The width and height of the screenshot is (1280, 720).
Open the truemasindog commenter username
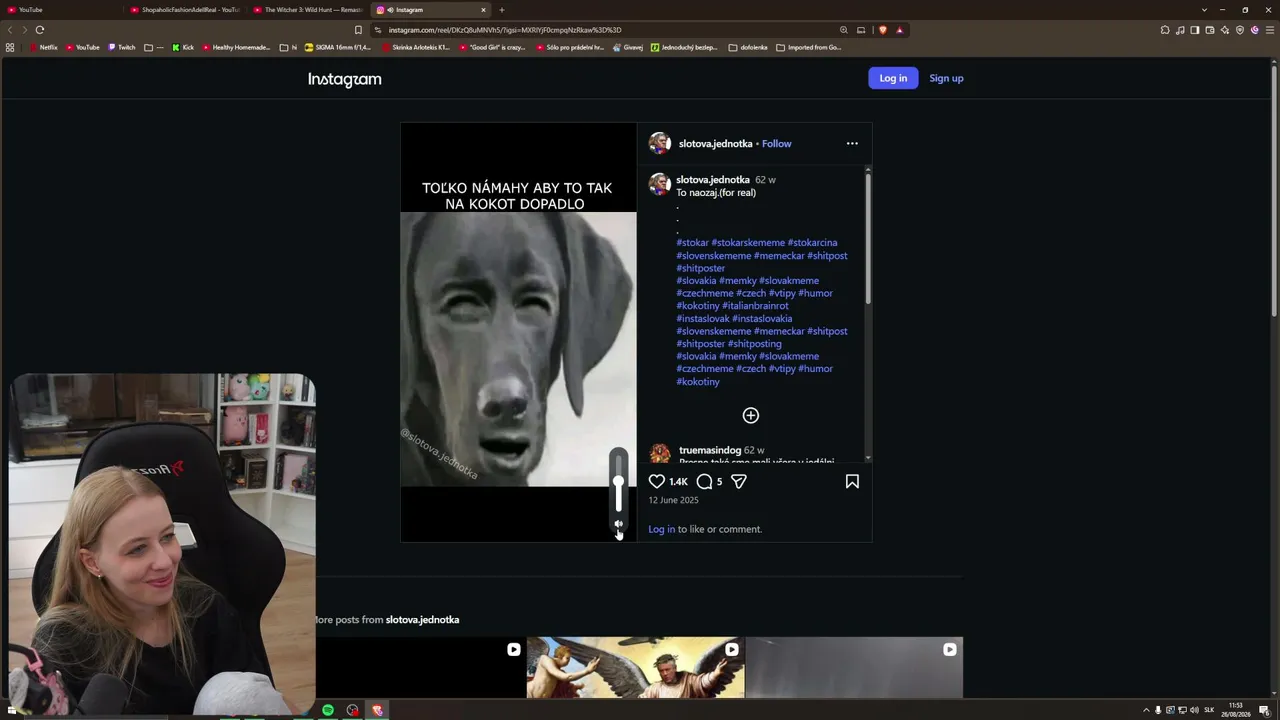[710, 451]
